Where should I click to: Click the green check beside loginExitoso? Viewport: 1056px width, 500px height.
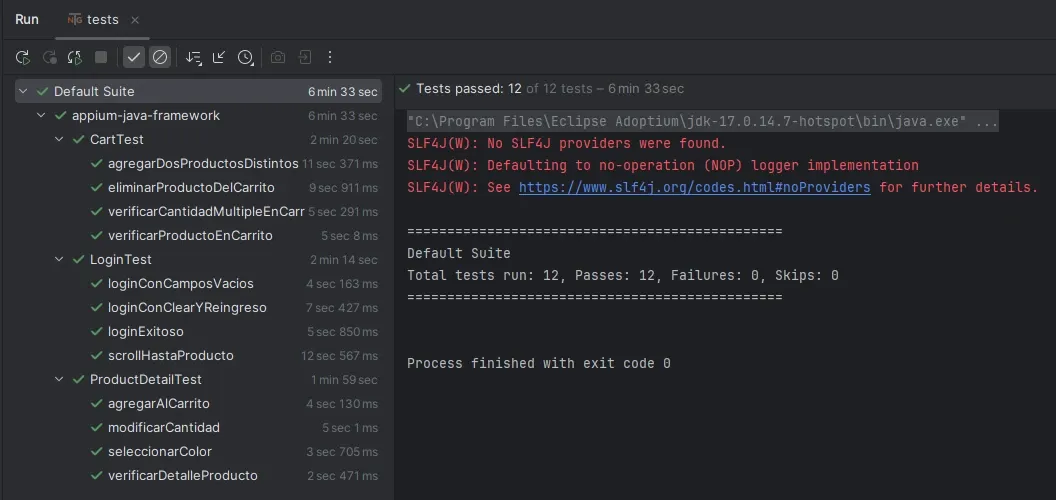coord(96,332)
